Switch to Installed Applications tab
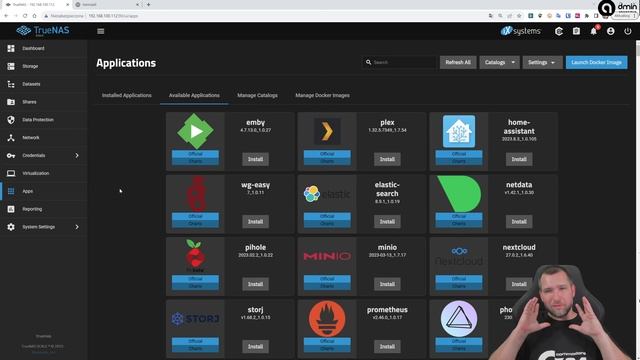 click(127, 96)
